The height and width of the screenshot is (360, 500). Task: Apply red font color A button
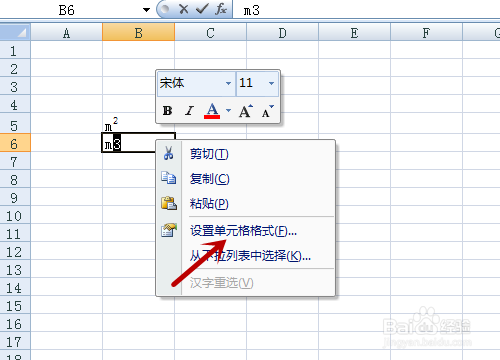(x=212, y=111)
